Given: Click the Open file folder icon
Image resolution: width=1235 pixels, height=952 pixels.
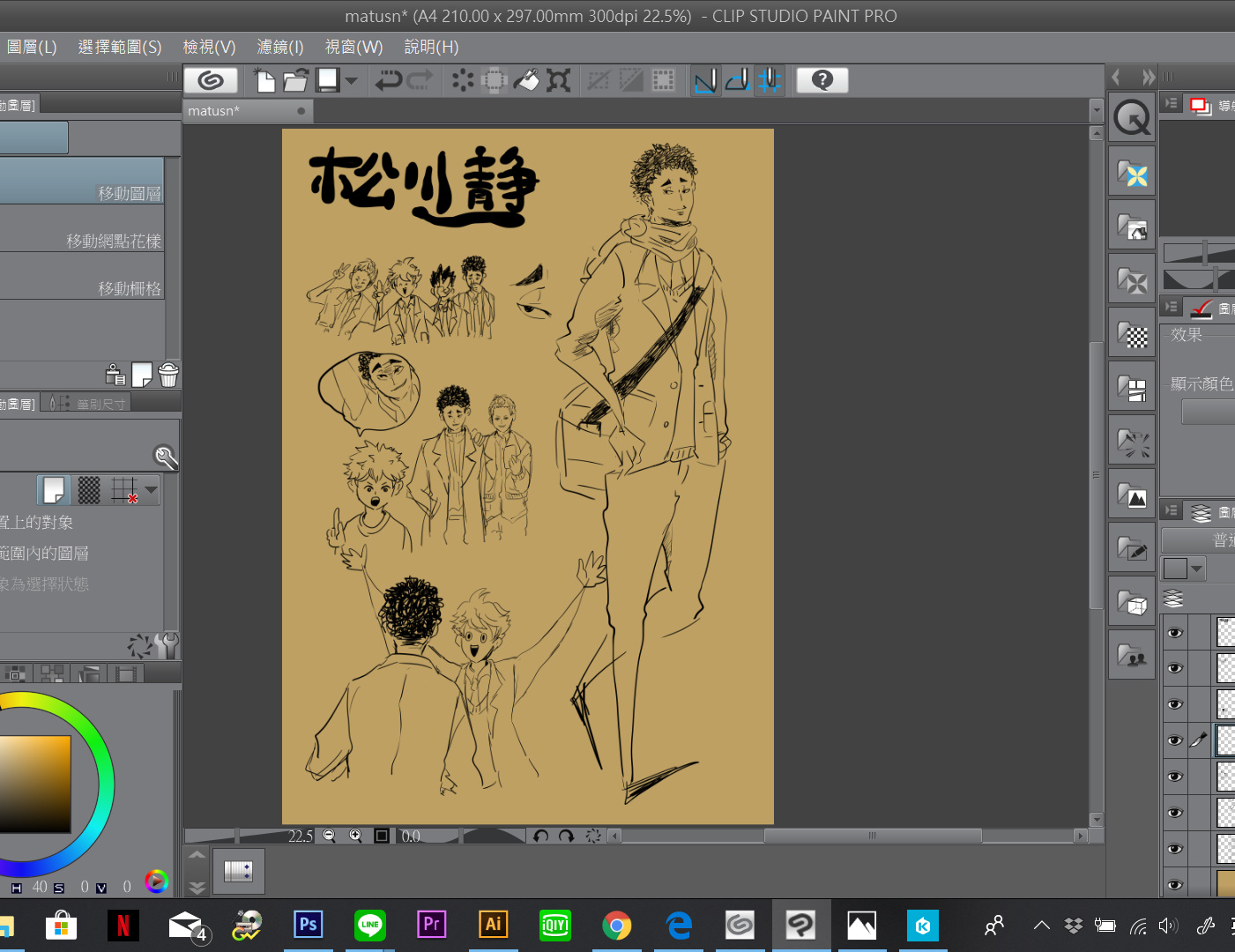Looking at the screenshot, I should (x=295, y=80).
